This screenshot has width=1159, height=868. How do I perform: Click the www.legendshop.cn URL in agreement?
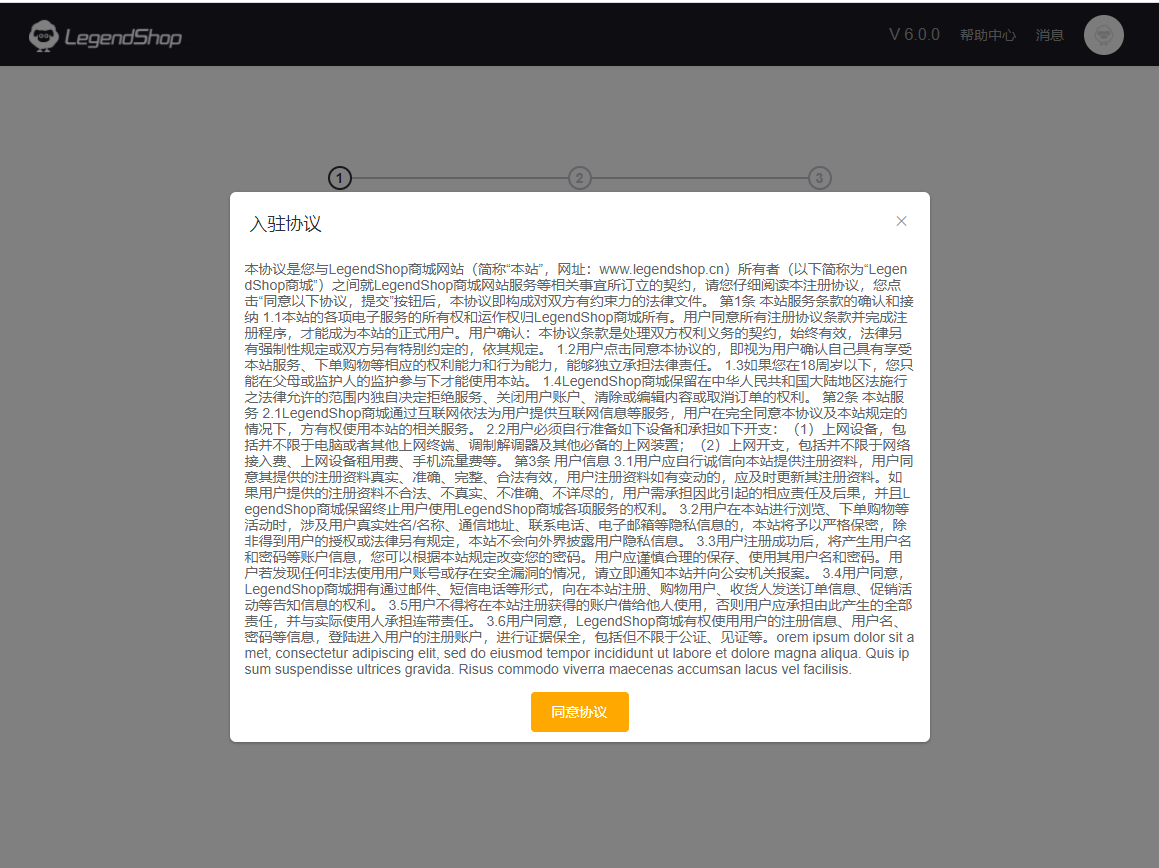[x=661, y=269]
